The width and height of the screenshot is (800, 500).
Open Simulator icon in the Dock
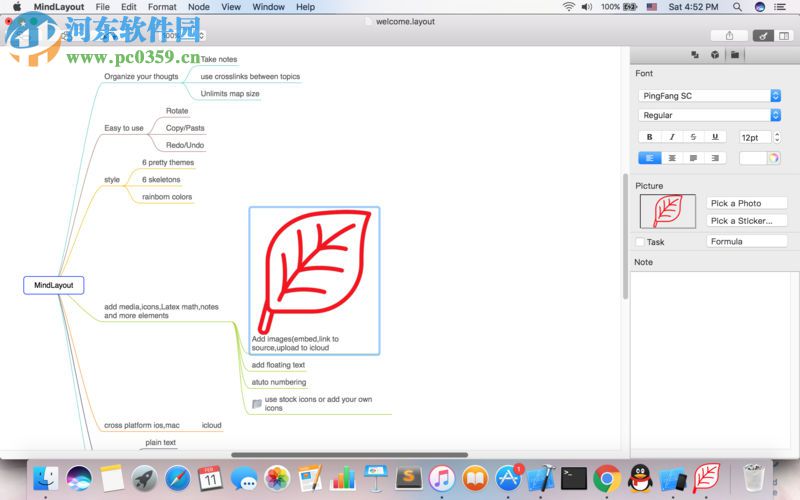point(673,478)
